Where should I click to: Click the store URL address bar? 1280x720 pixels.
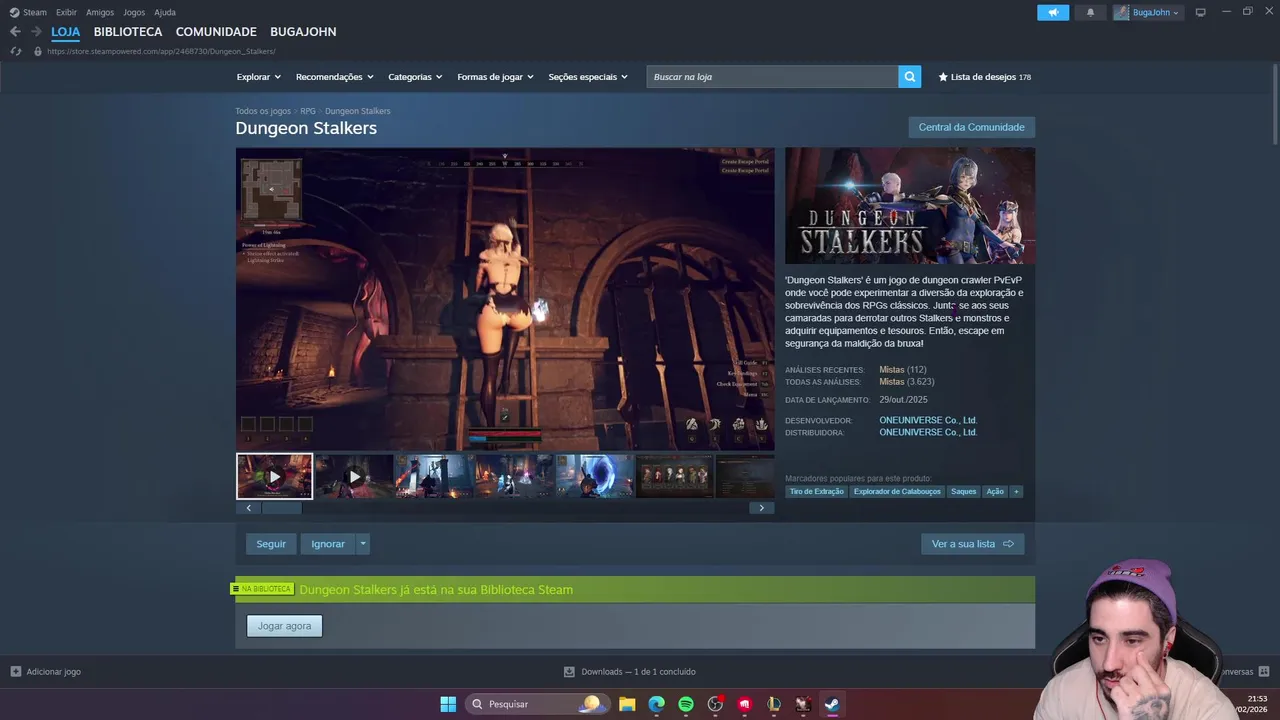161,51
